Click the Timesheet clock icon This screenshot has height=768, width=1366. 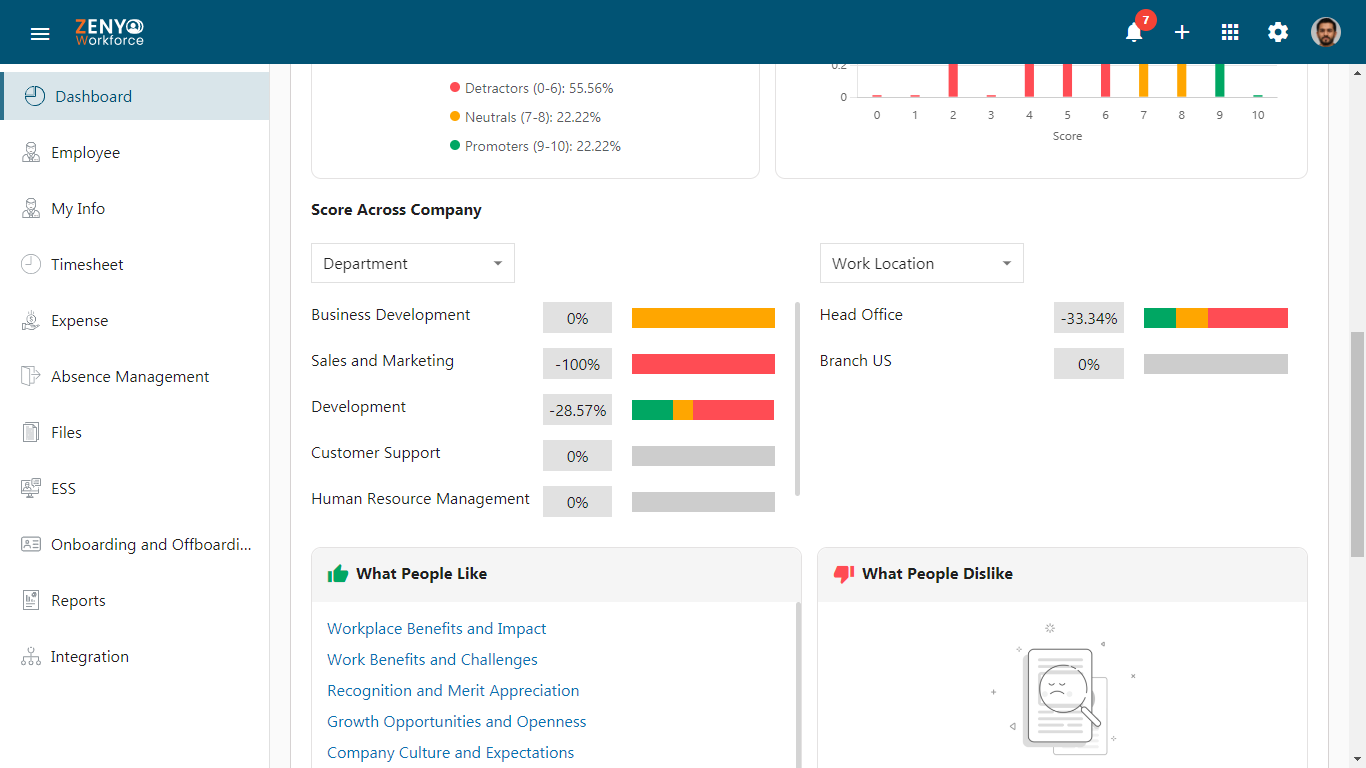point(31,264)
